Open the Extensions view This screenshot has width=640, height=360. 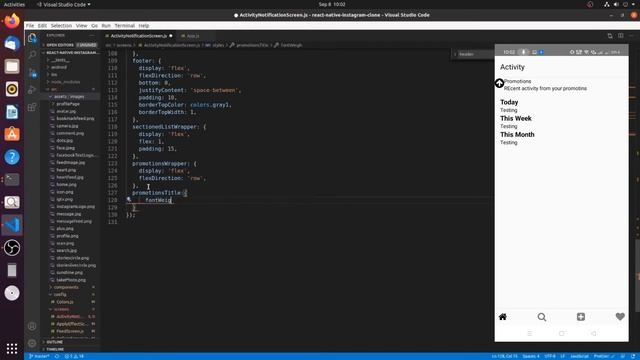[x=32, y=107]
